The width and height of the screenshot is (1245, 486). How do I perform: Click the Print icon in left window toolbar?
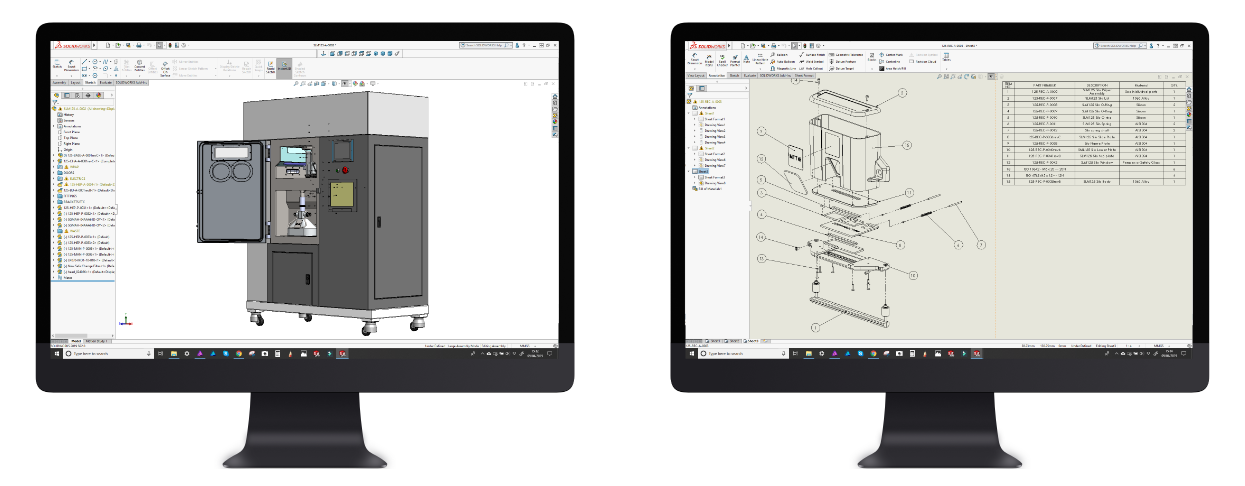tap(138, 45)
